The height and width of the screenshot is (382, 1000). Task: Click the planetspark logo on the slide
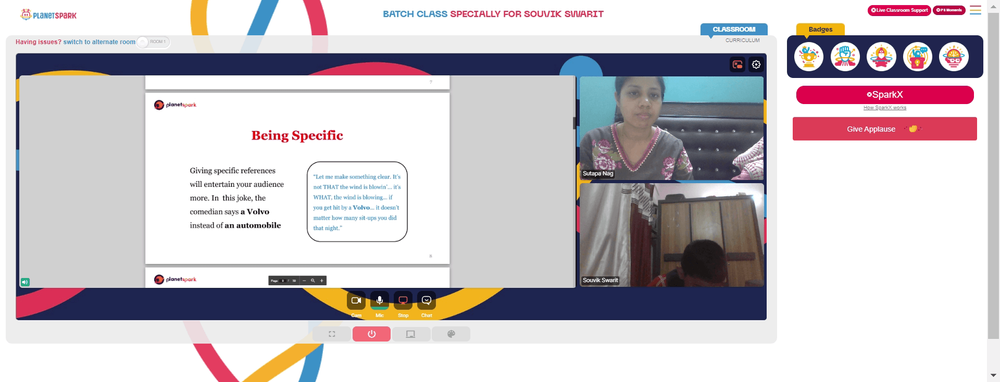pyautogui.click(x=175, y=105)
